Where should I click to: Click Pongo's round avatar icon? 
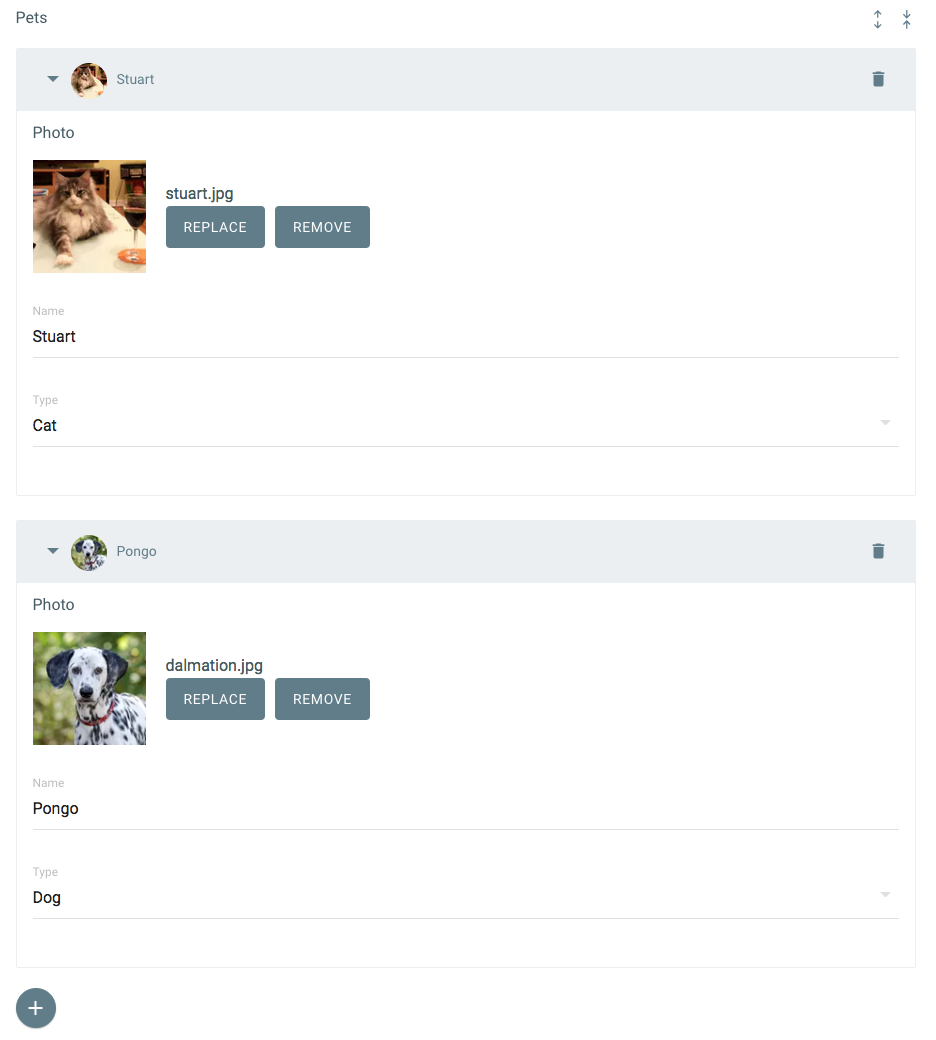89,552
